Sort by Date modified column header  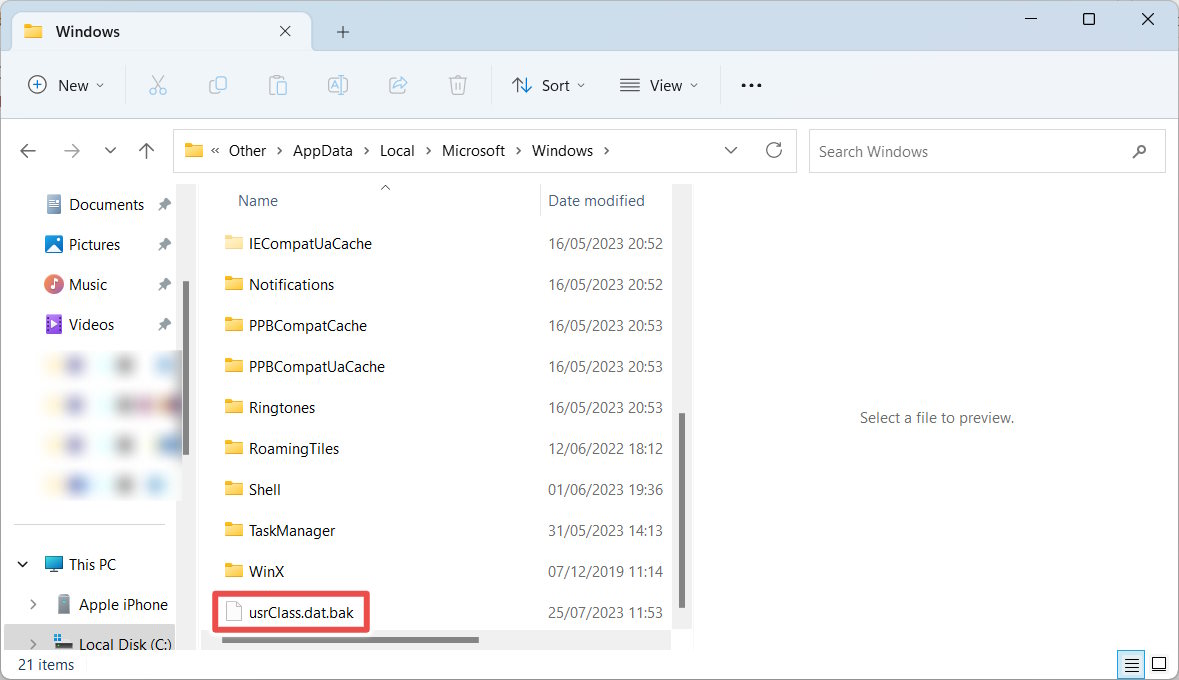pos(596,201)
